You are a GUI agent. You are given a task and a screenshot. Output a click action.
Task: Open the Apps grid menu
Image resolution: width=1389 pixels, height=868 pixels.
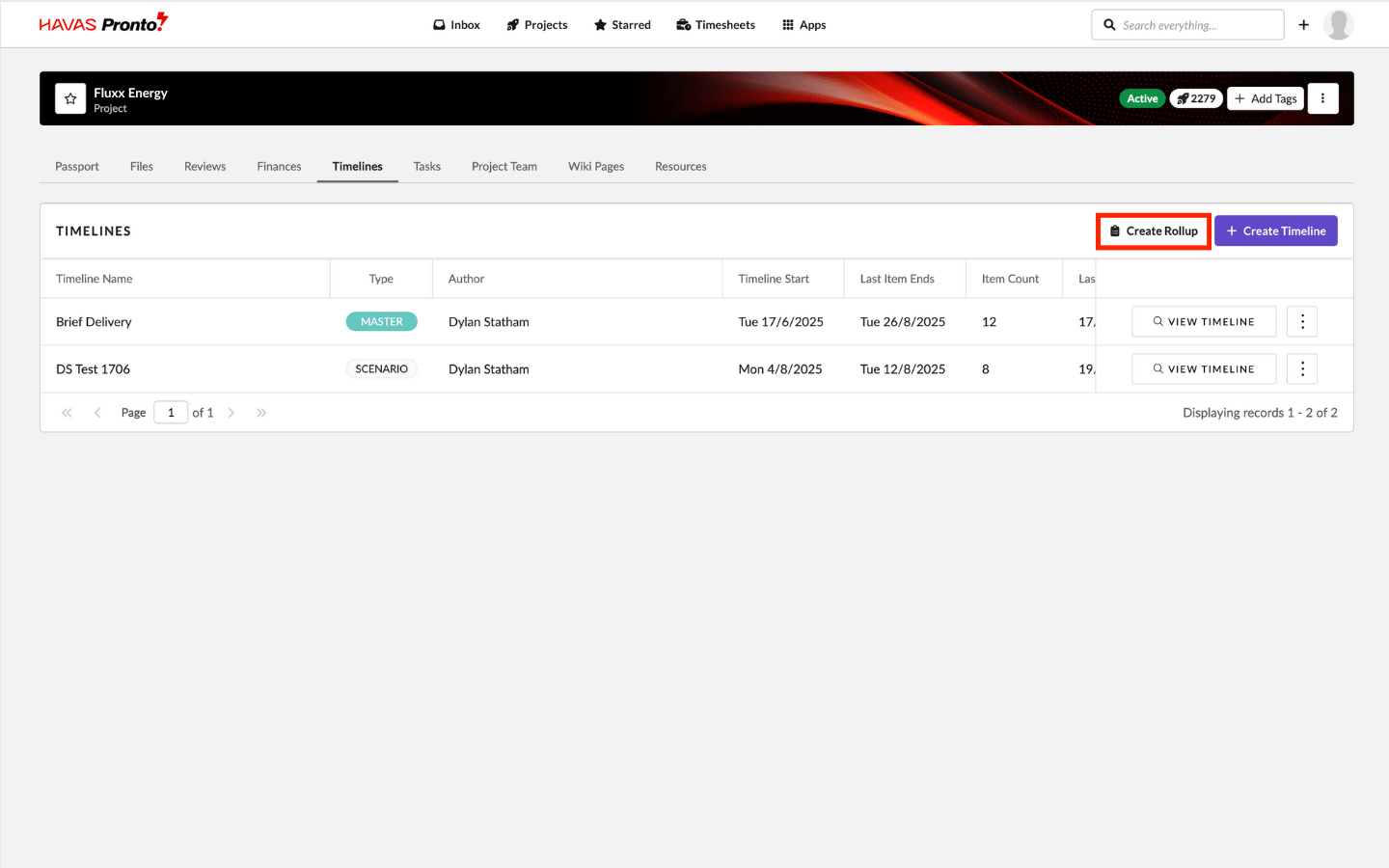[x=803, y=25]
